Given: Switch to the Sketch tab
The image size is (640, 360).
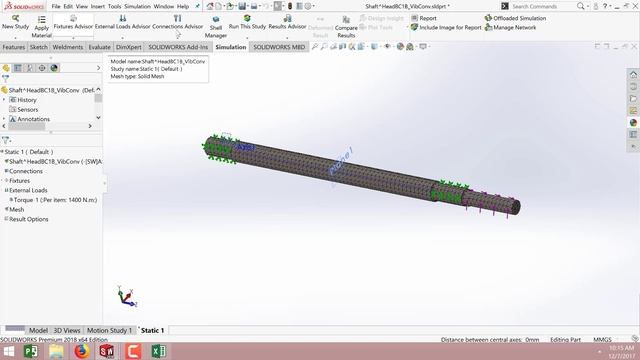Looking at the screenshot, I should tap(39, 47).
